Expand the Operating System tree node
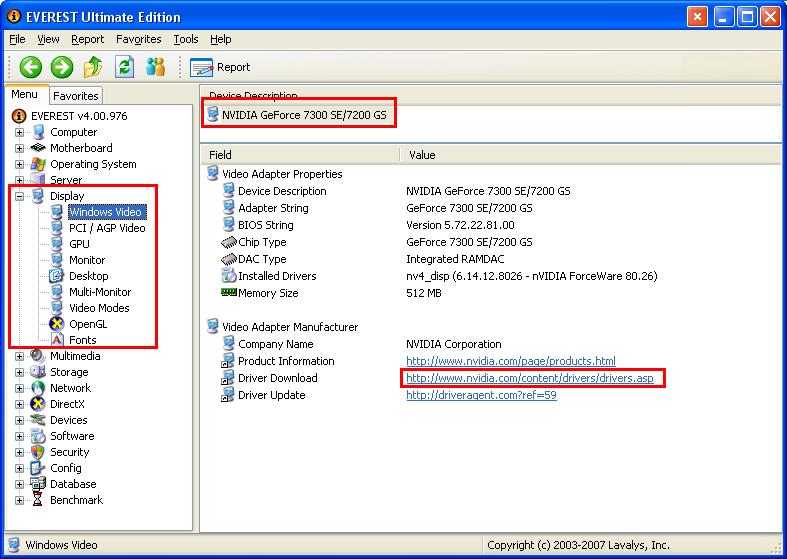Screen dimensions: 787x559 coord(19,165)
